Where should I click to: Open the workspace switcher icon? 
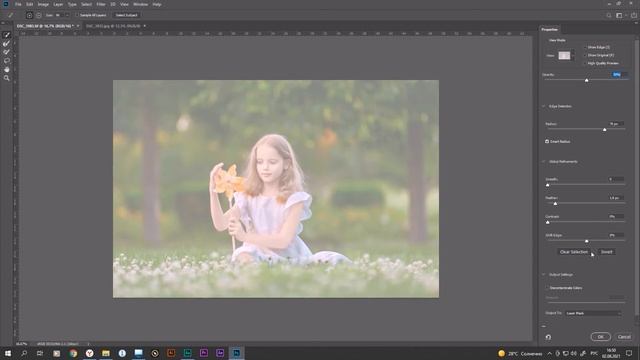point(619,15)
